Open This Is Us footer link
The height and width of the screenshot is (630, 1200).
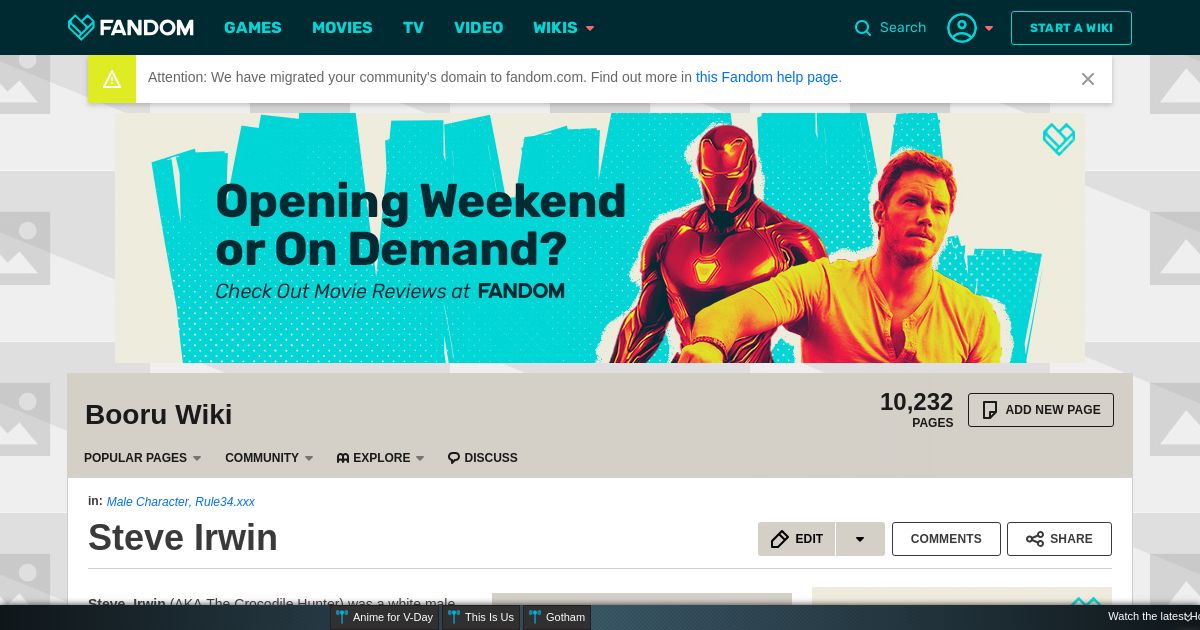(x=481, y=617)
